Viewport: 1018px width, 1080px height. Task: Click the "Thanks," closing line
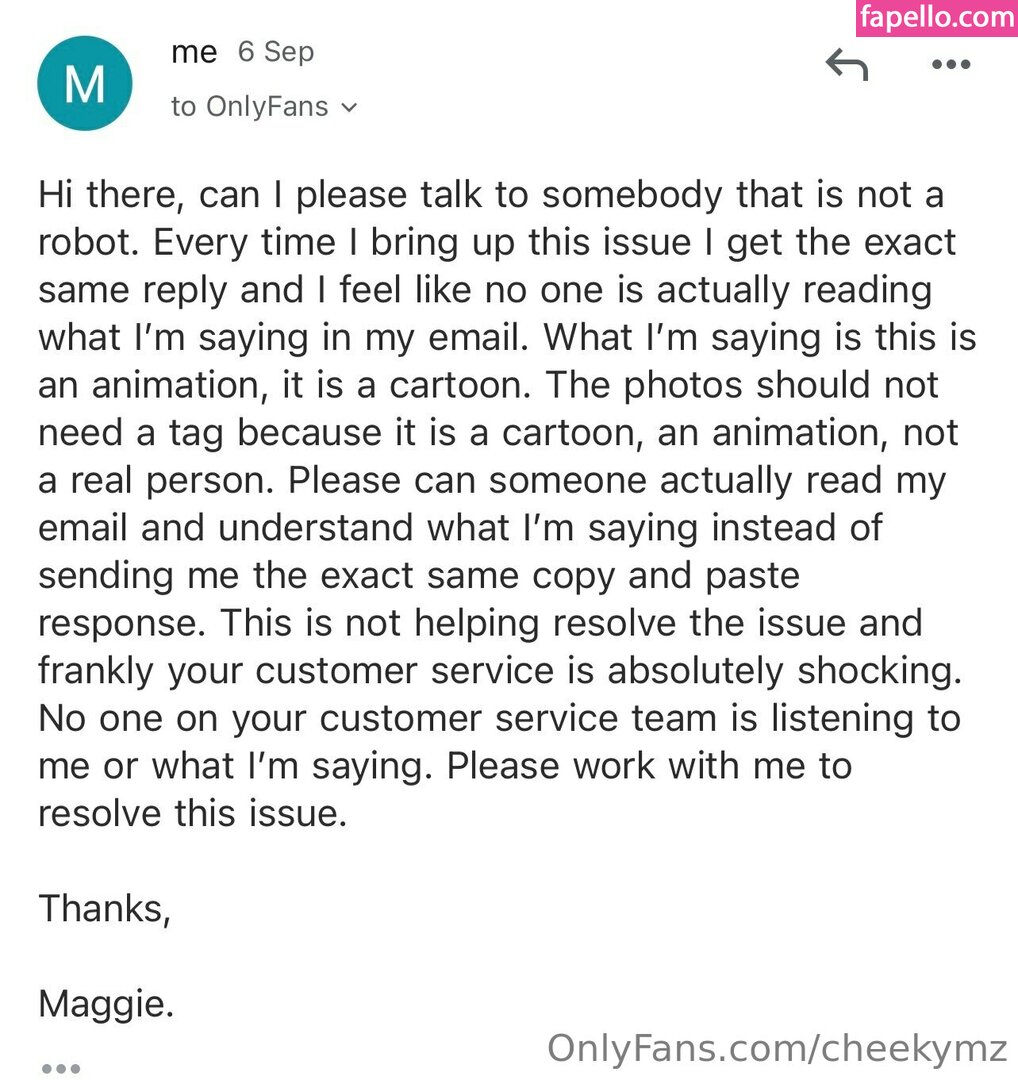tap(104, 908)
